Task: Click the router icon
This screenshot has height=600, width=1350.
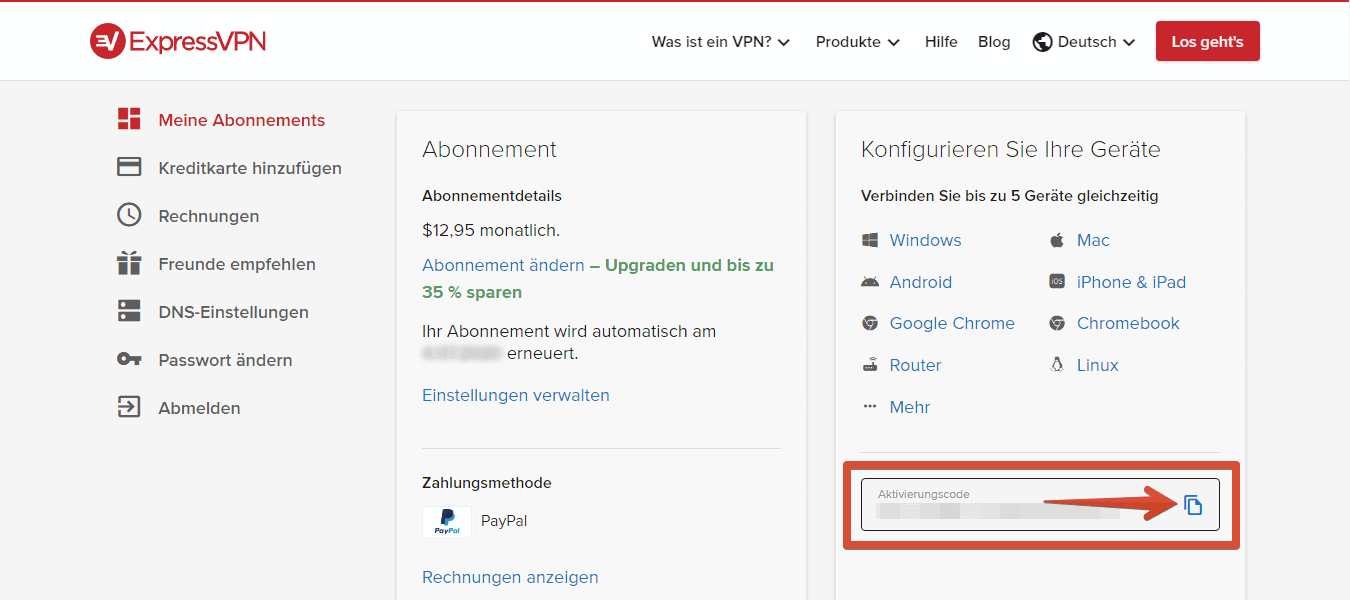Action: pyautogui.click(x=870, y=365)
